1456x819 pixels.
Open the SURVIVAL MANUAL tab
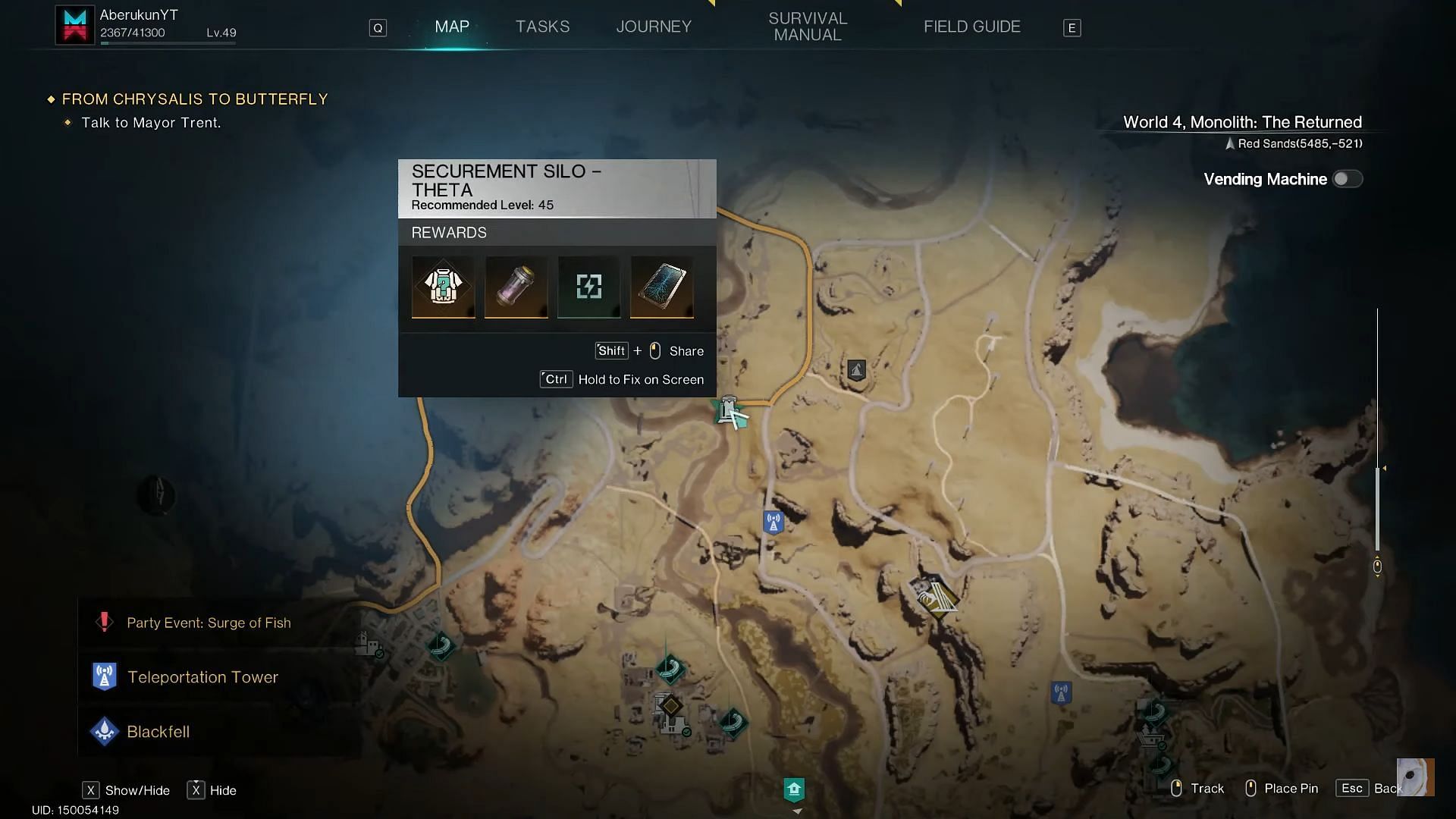[x=808, y=27]
